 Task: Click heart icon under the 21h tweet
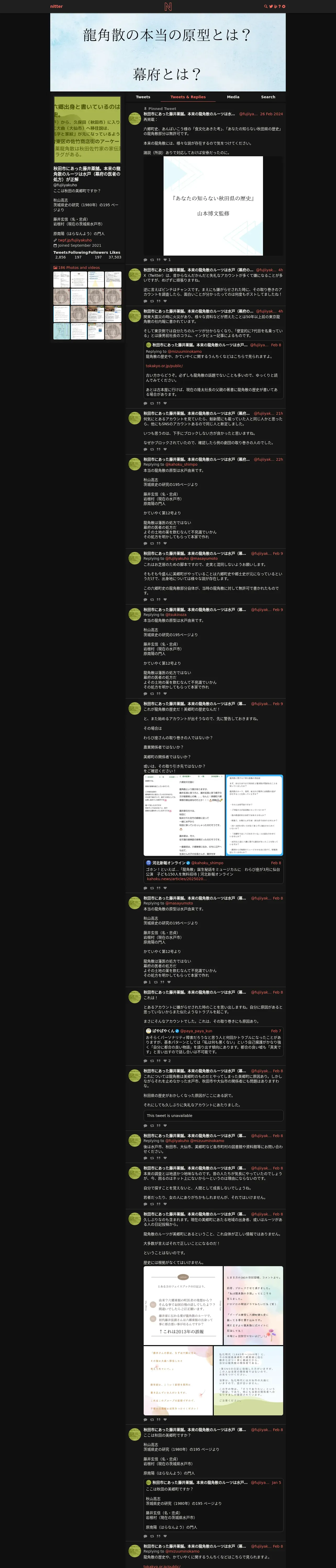(x=165, y=449)
